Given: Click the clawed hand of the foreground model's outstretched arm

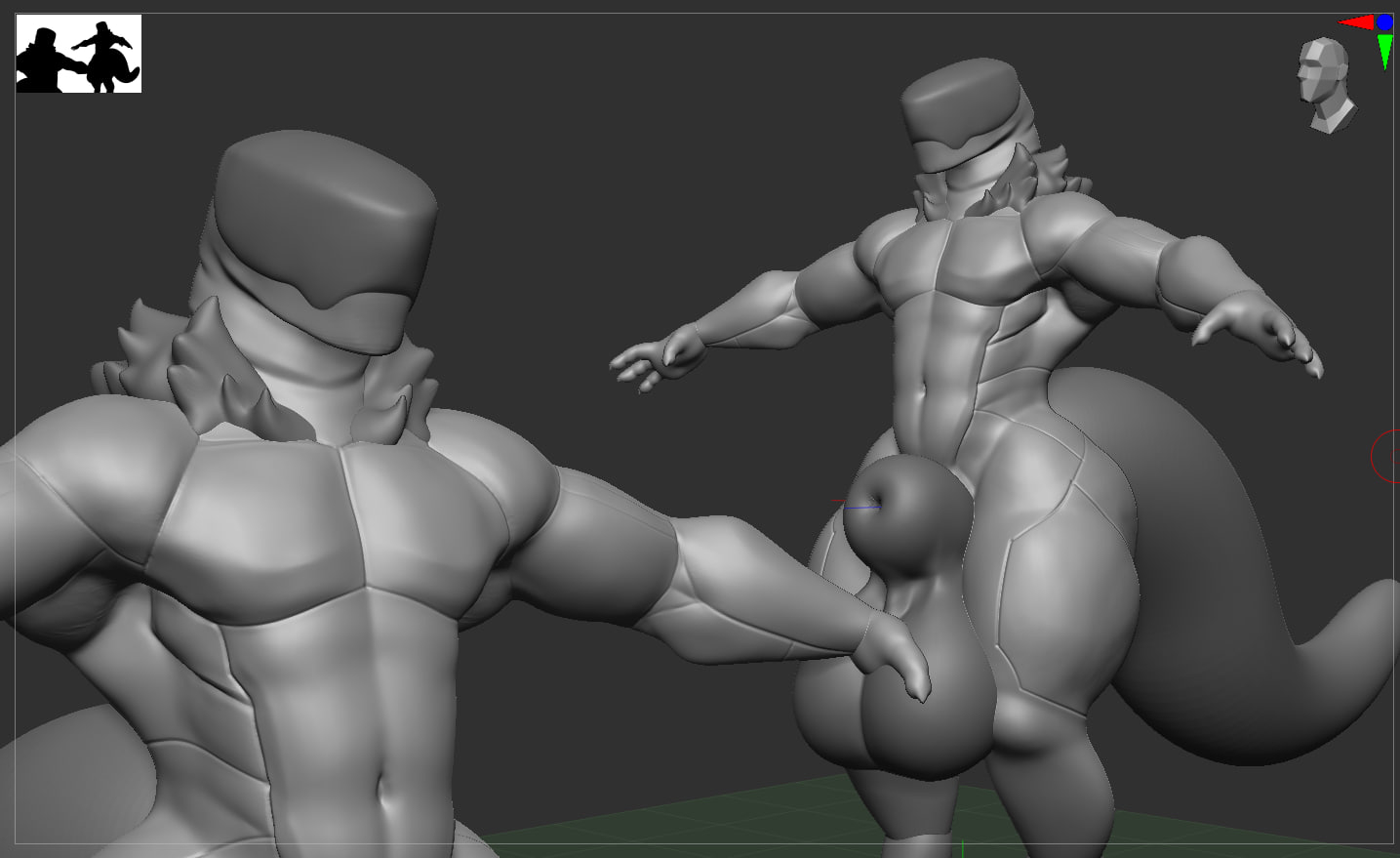Looking at the screenshot, I should coord(898,656).
